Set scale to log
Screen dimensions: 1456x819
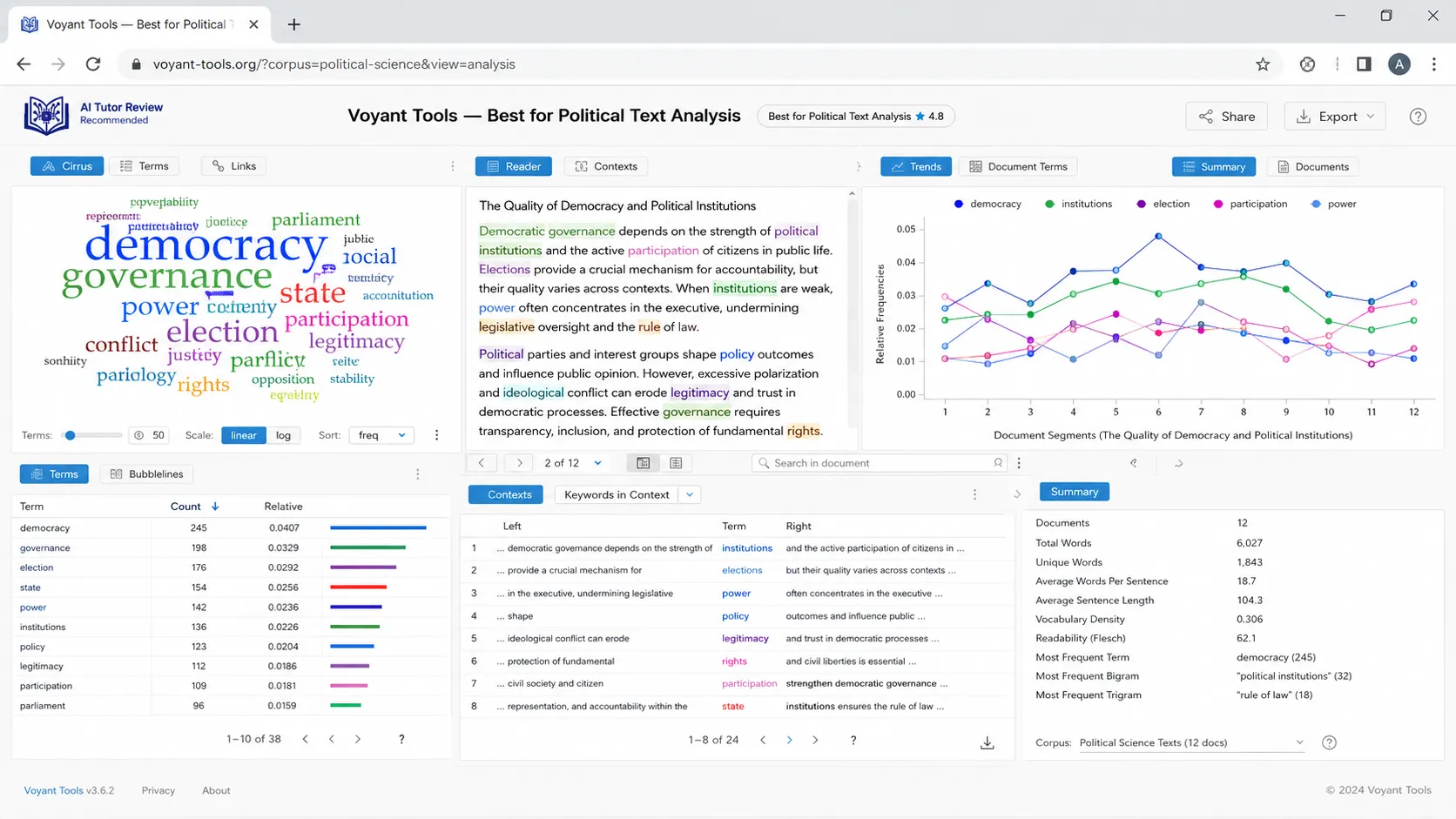(x=283, y=435)
